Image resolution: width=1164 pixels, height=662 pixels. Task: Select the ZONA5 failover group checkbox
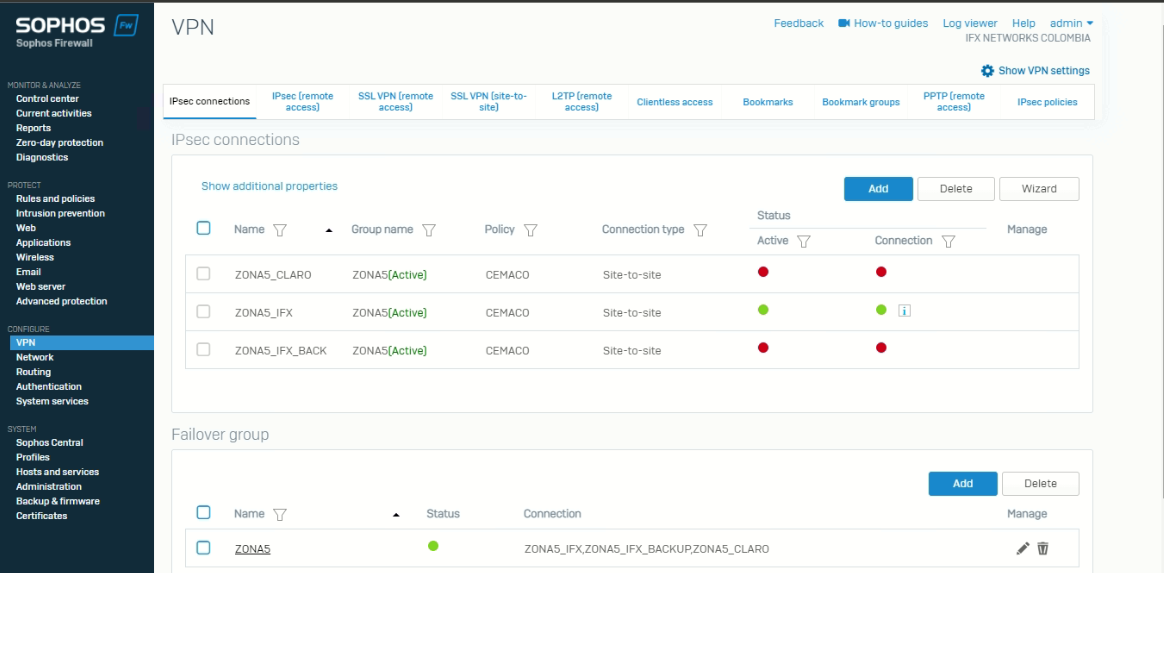[204, 548]
